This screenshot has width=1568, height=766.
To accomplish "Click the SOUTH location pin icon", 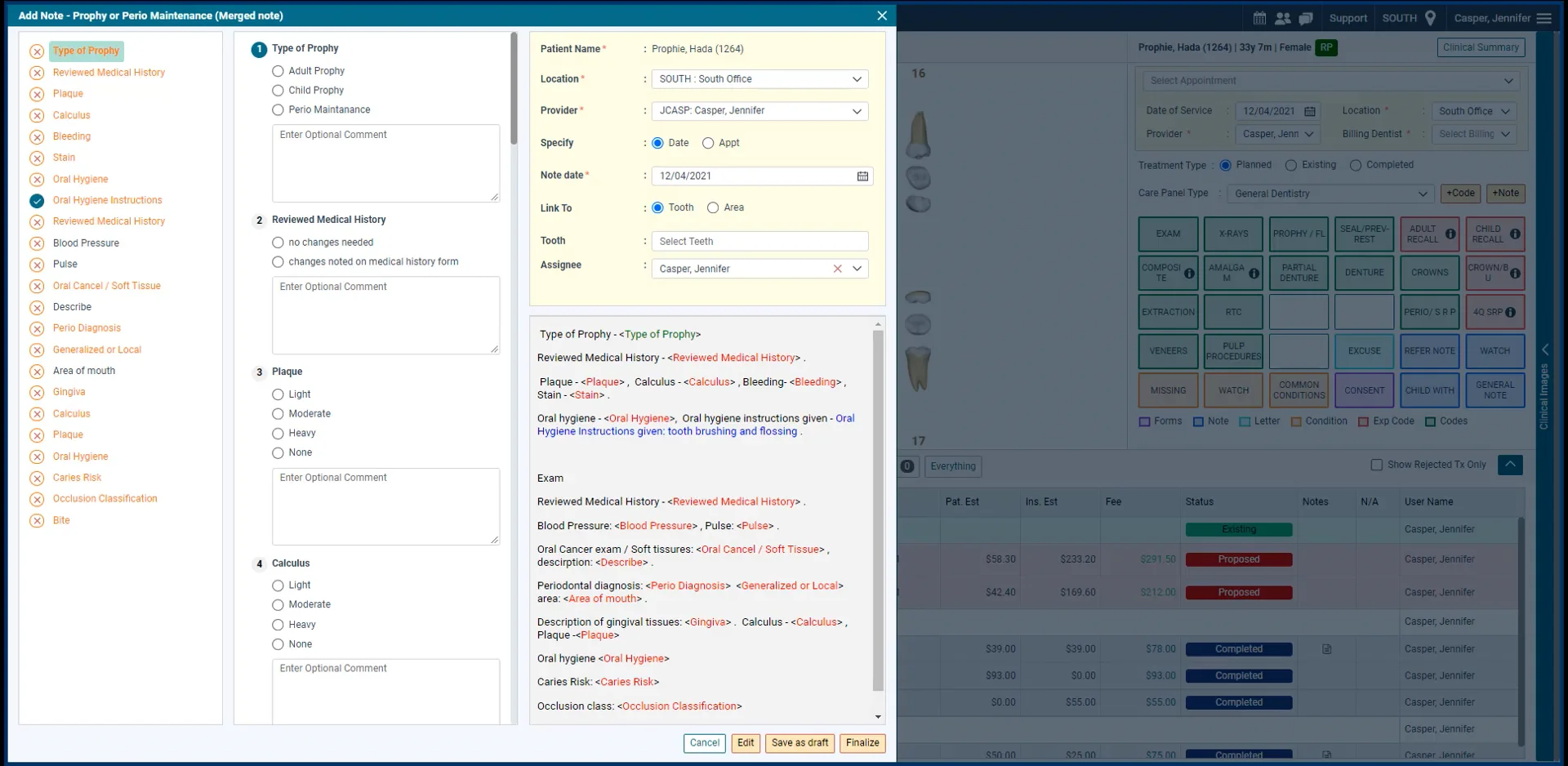I will [x=1430, y=18].
